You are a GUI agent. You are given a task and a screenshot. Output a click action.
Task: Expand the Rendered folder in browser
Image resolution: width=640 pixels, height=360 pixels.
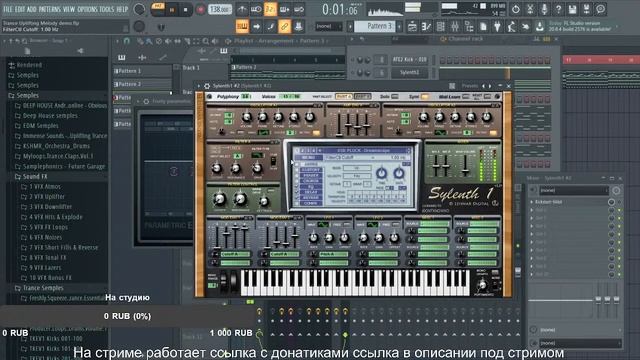29,65
